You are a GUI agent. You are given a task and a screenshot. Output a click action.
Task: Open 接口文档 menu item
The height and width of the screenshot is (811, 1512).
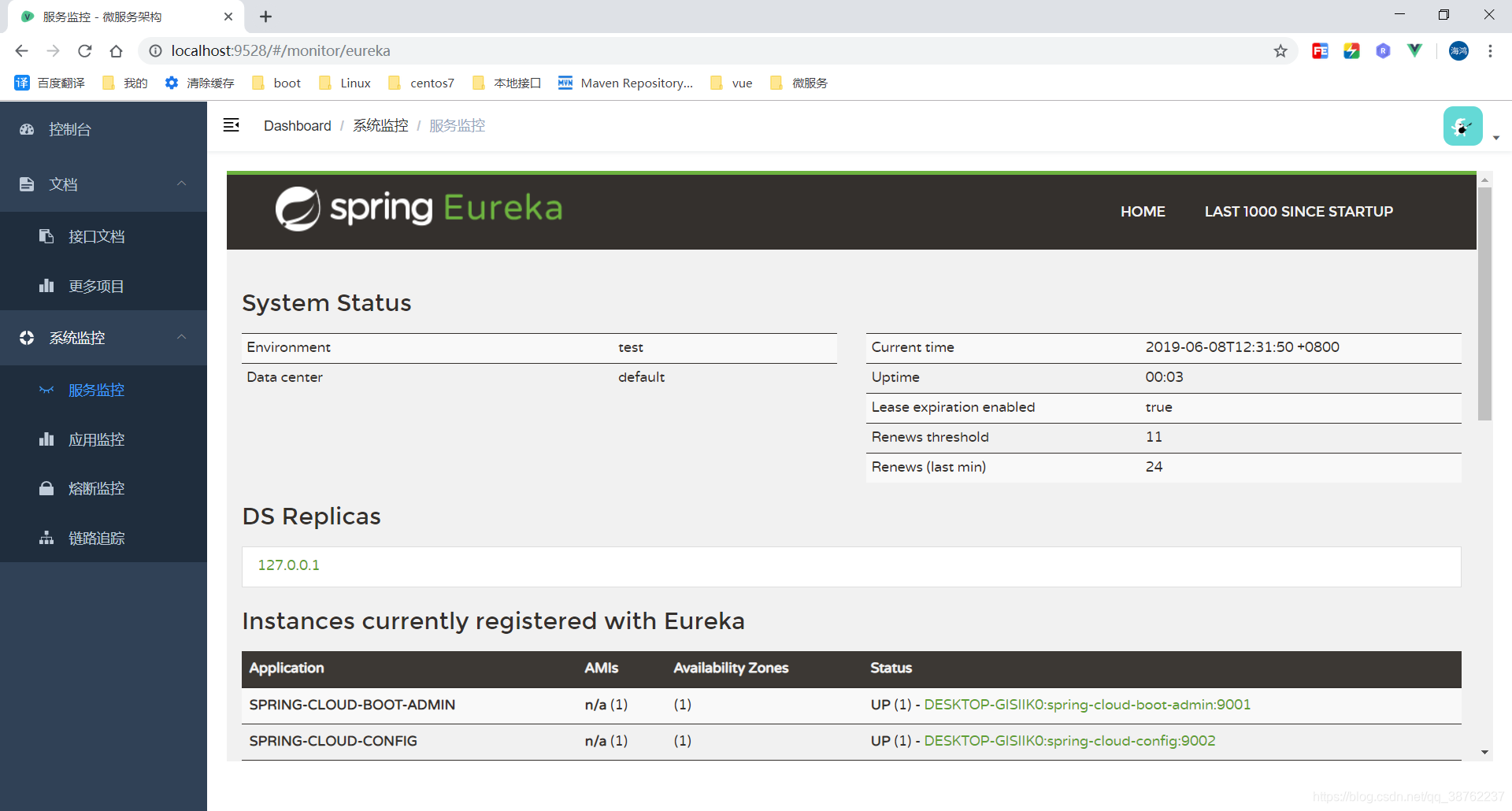[x=103, y=236]
